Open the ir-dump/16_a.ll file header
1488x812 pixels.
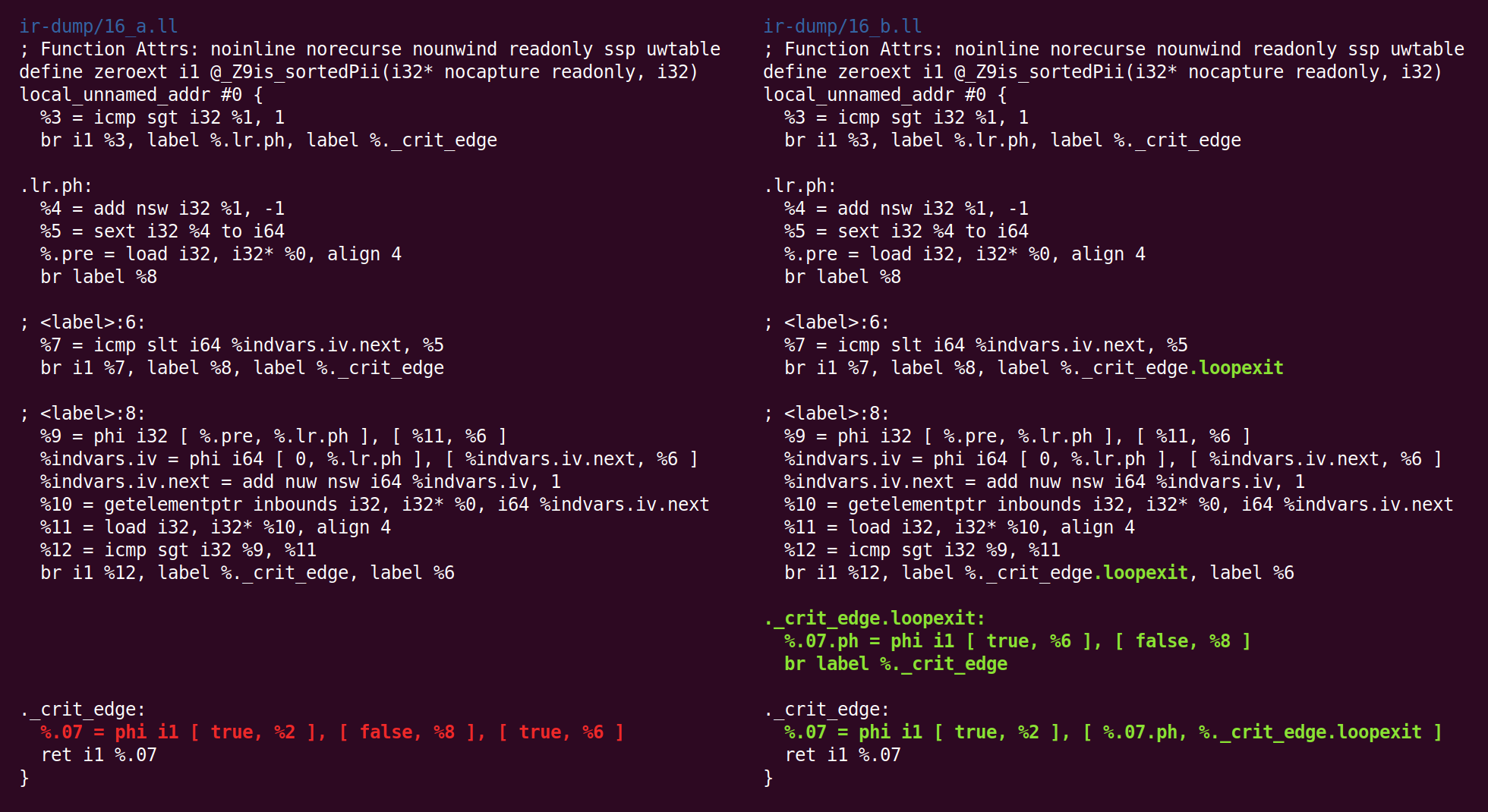[99, 27]
